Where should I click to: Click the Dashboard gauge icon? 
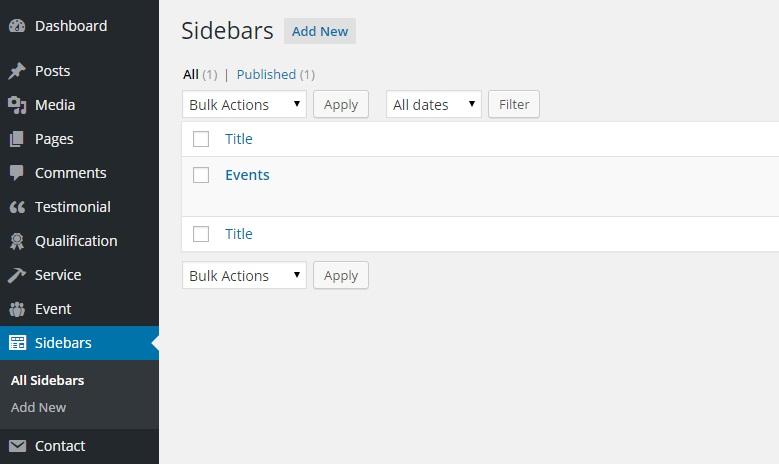point(17,26)
